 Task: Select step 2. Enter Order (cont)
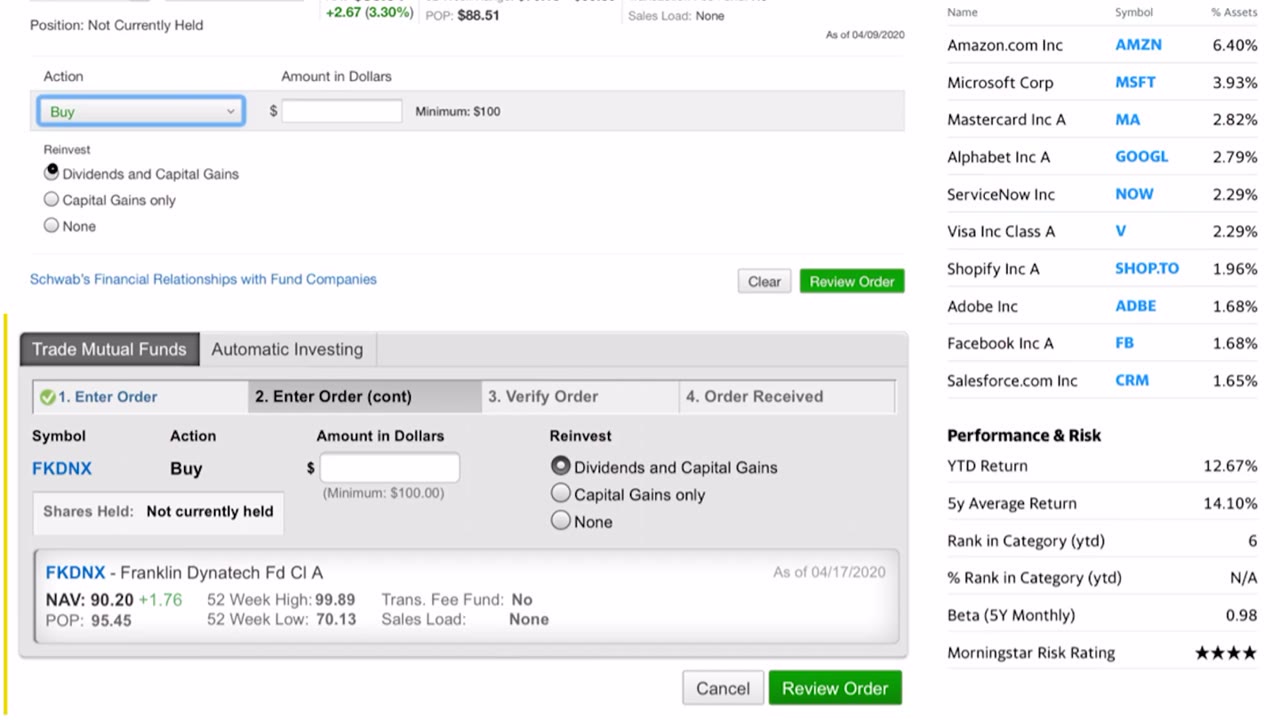point(364,396)
